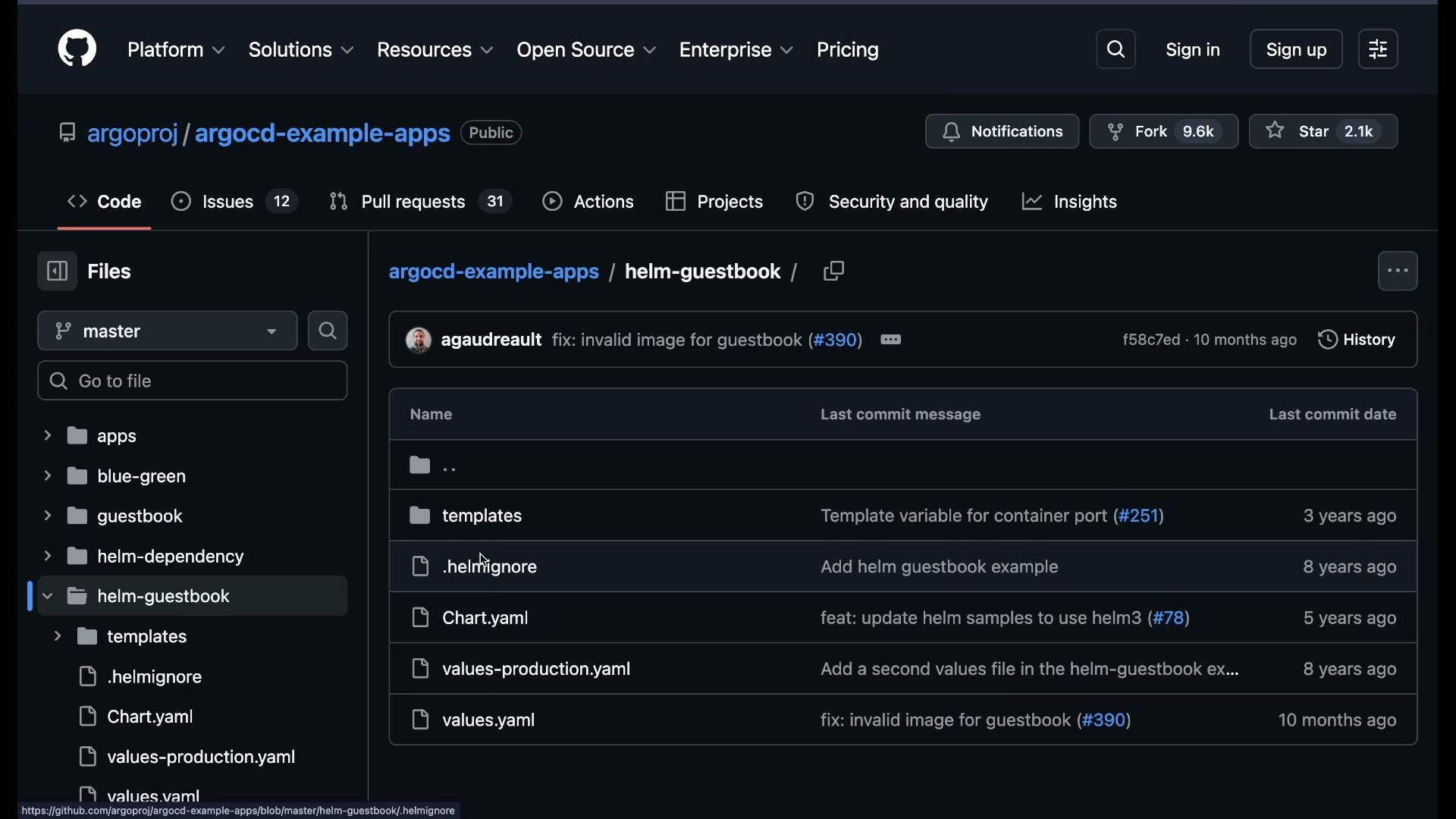Open pull request #390 in latest commit
This screenshot has height=819, width=1456.
click(x=836, y=340)
